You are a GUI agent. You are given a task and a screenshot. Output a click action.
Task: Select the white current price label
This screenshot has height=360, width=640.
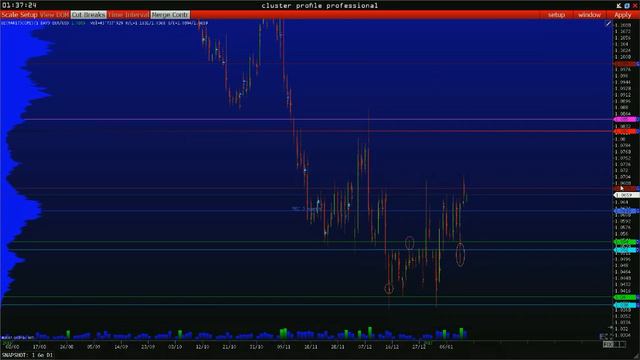click(x=626, y=195)
